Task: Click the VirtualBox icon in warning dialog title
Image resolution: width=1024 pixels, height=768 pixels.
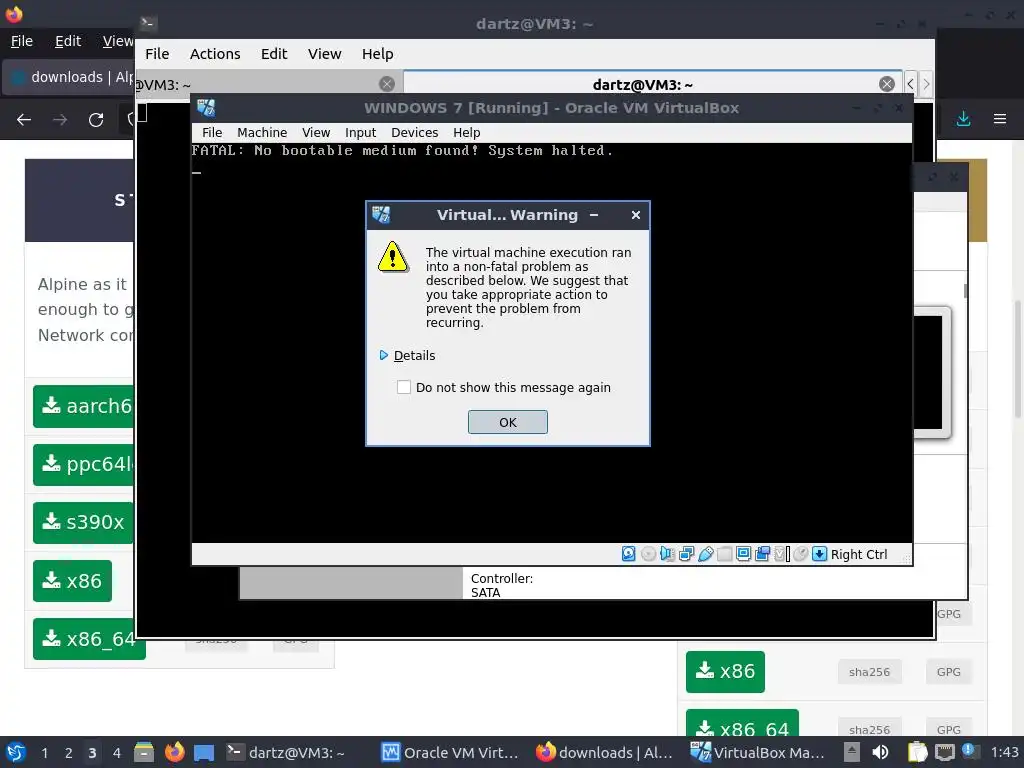Action: (x=381, y=214)
